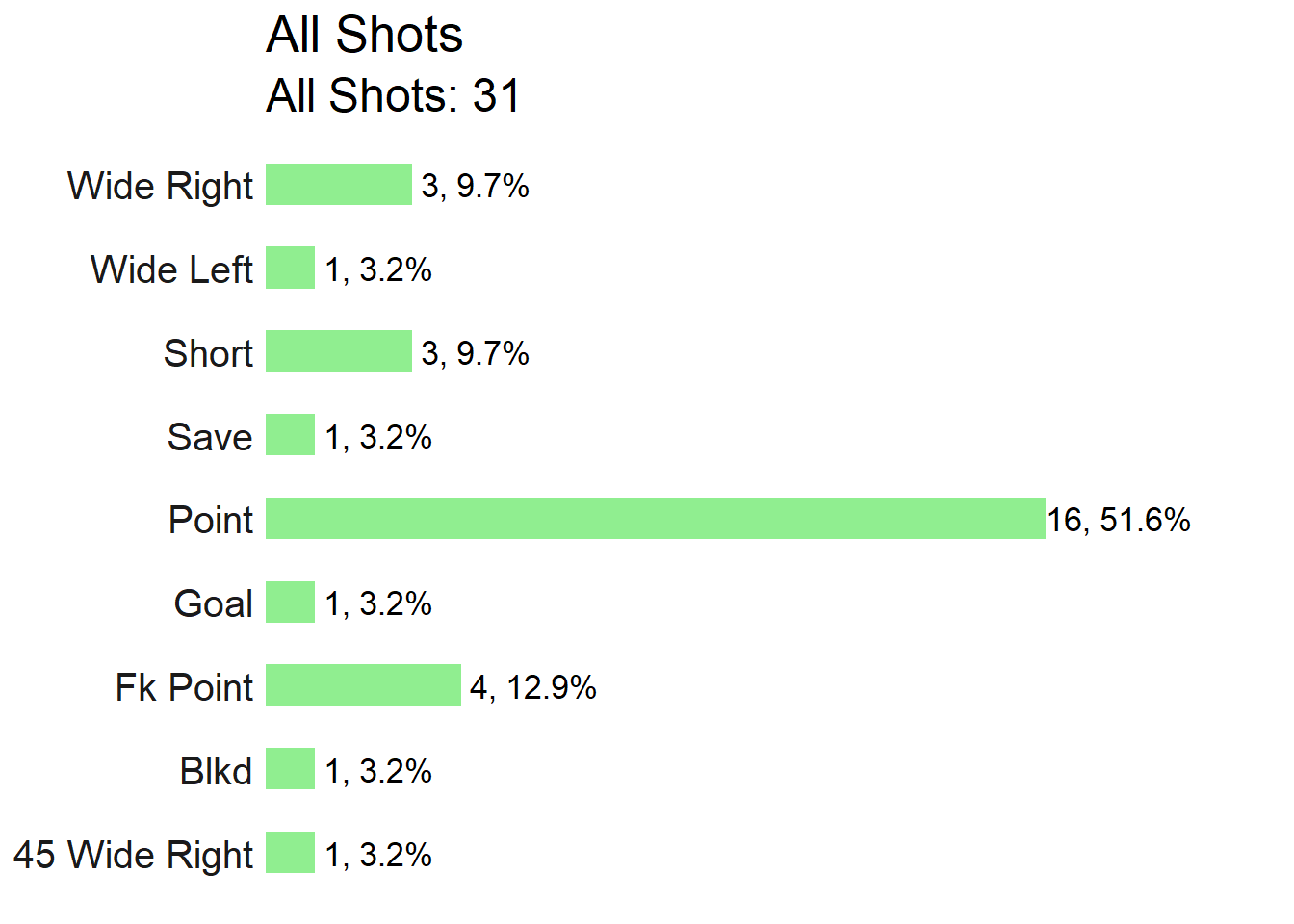Click the Save bar in chart
The height and width of the screenshot is (924, 1294).
[290, 435]
